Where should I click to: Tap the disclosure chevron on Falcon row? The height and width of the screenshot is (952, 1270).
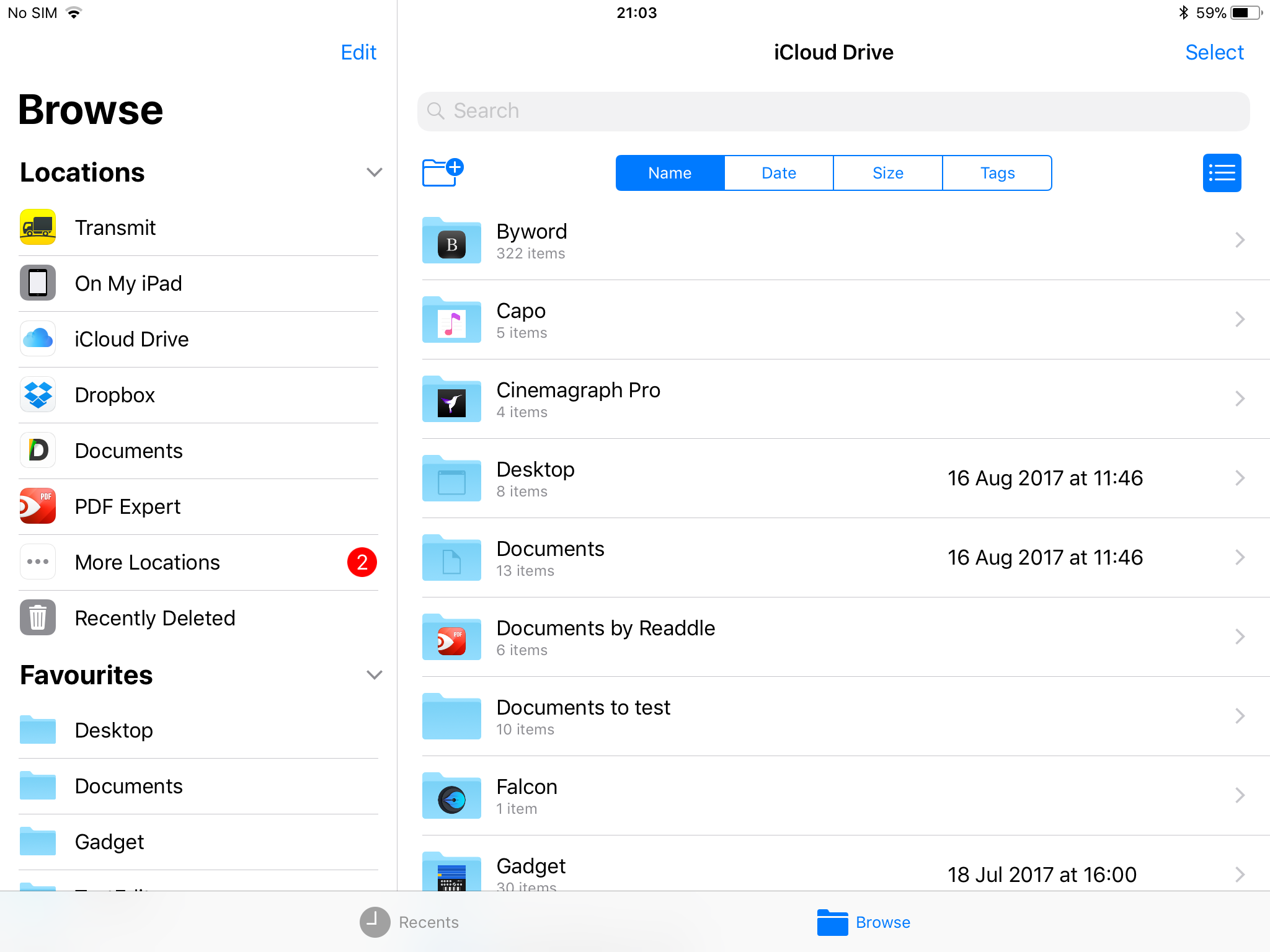(1240, 795)
